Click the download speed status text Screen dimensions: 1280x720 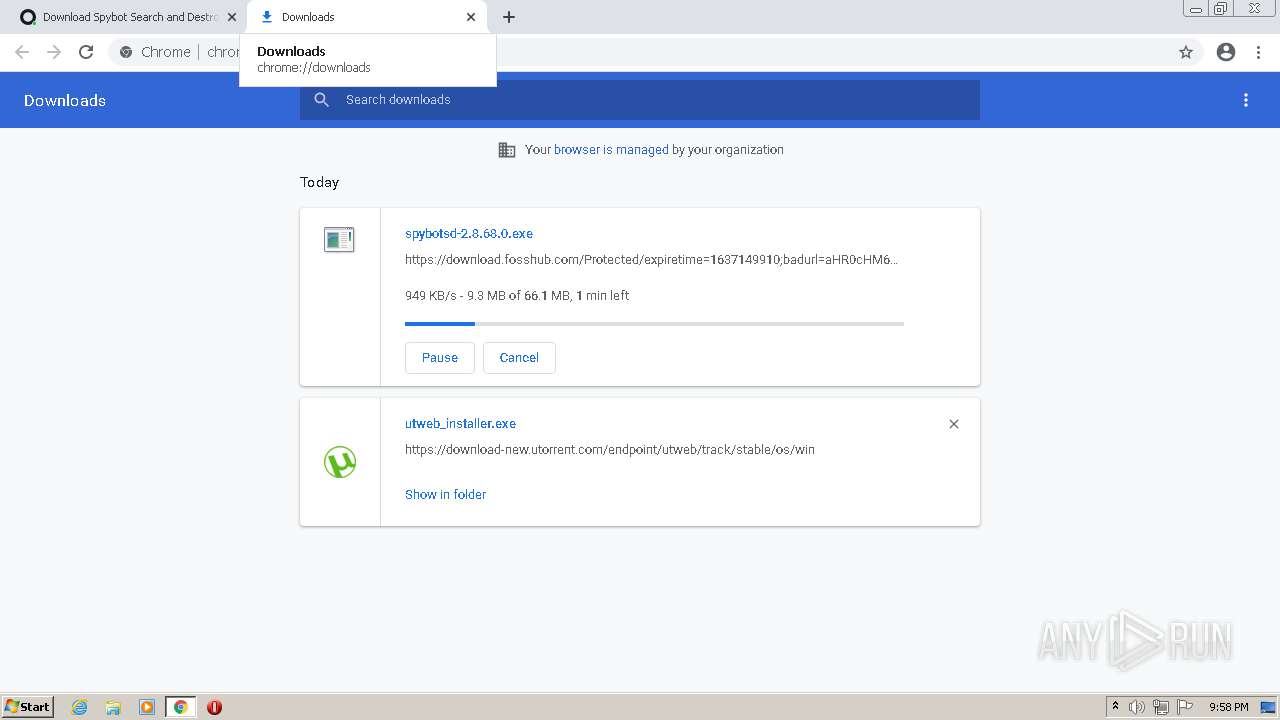(517, 296)
